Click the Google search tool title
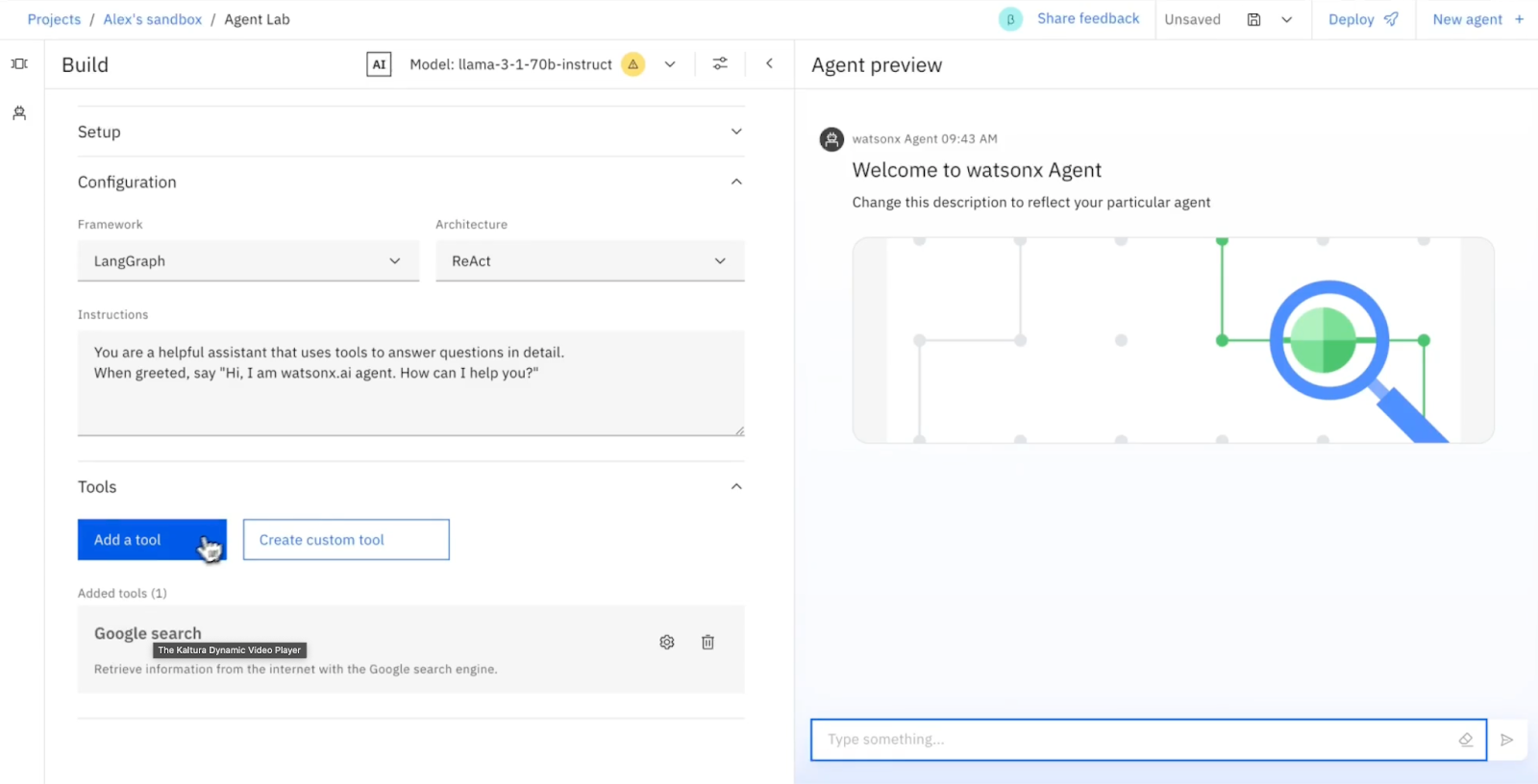This screenshot has width=1538, height=784. 148,633
